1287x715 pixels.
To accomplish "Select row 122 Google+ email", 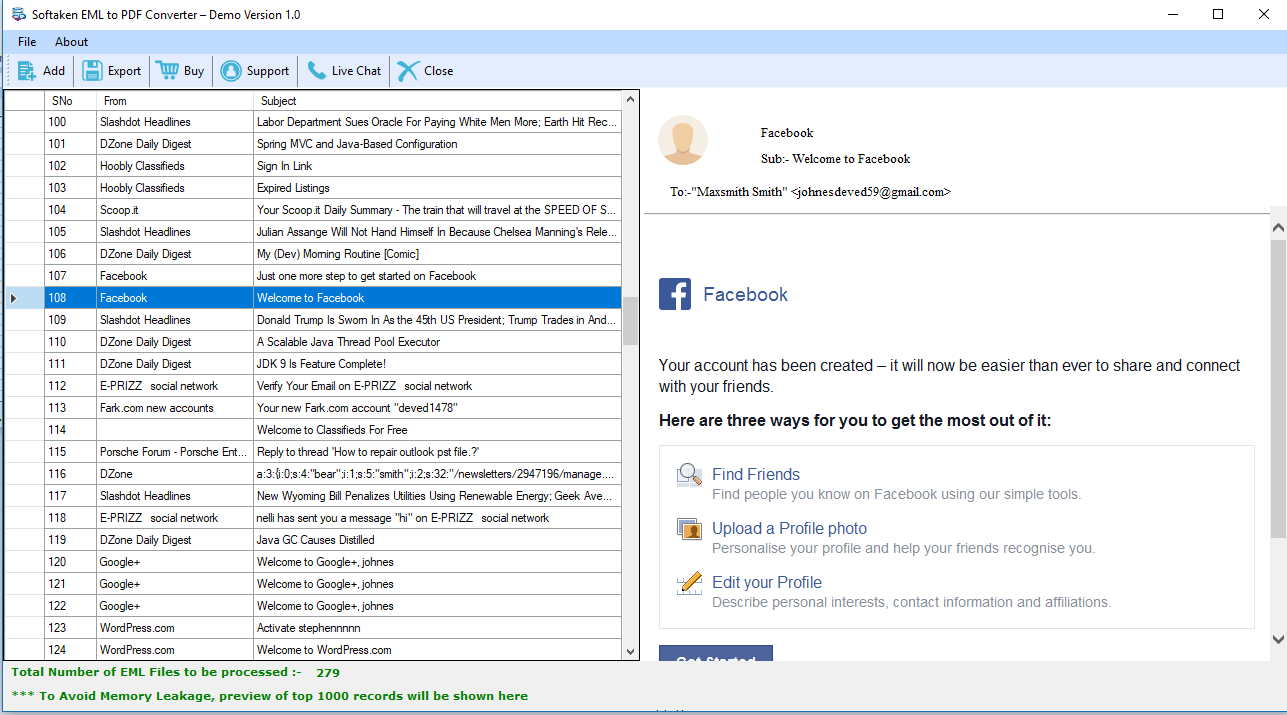I will [313, 606].
